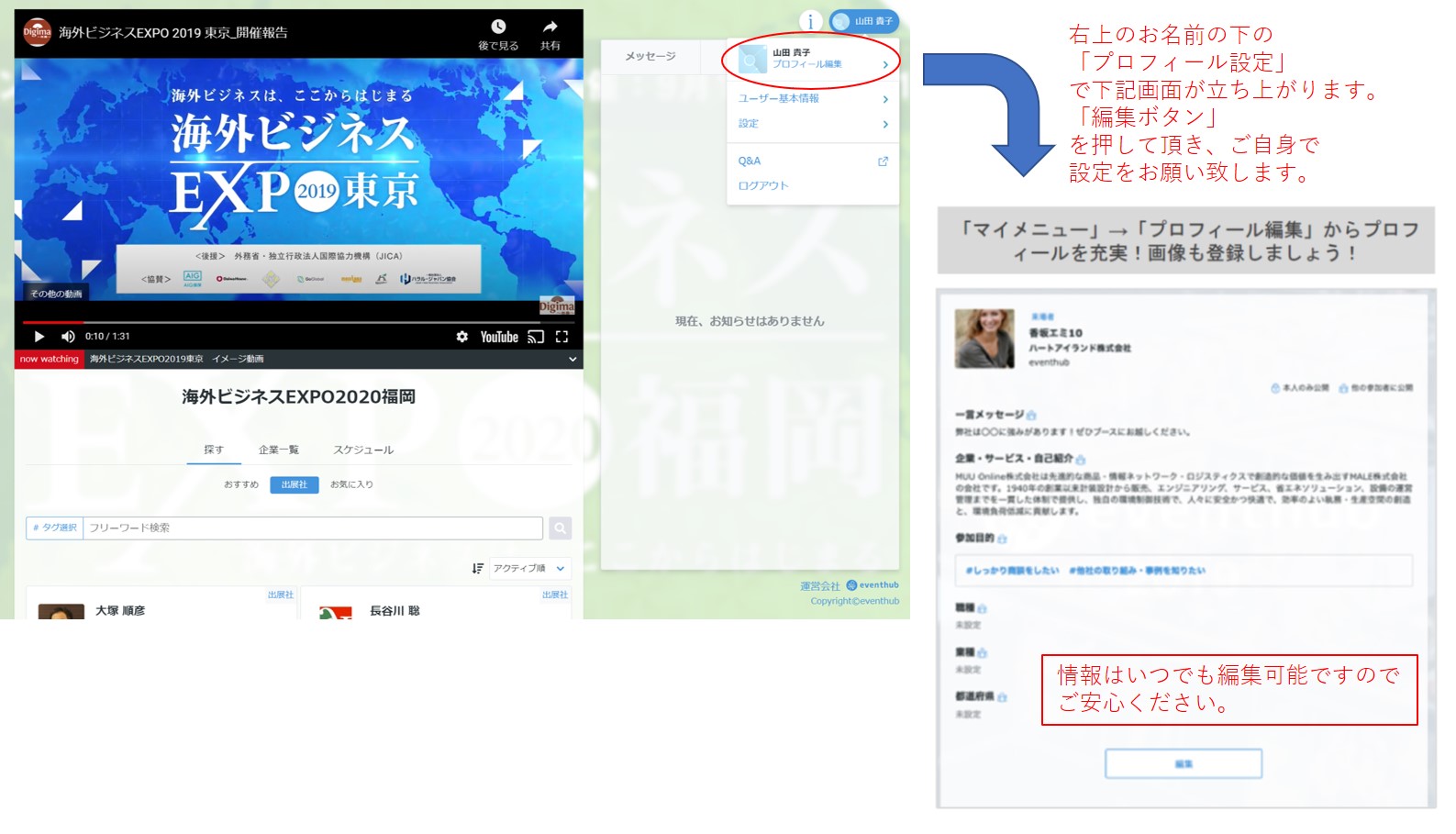Open YouTube player settings gear
This screenshot has height=834, width=1456.
462,337
